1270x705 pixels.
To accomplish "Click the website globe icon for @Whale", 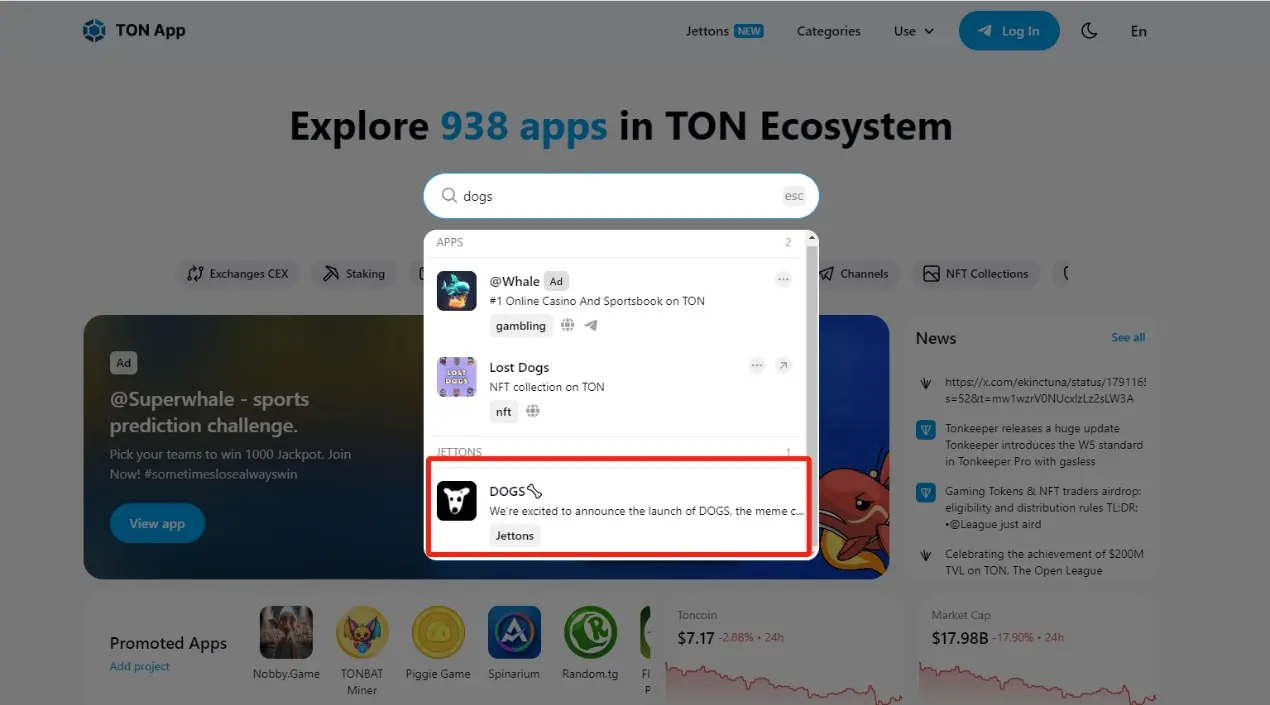I will pos(567,325).
